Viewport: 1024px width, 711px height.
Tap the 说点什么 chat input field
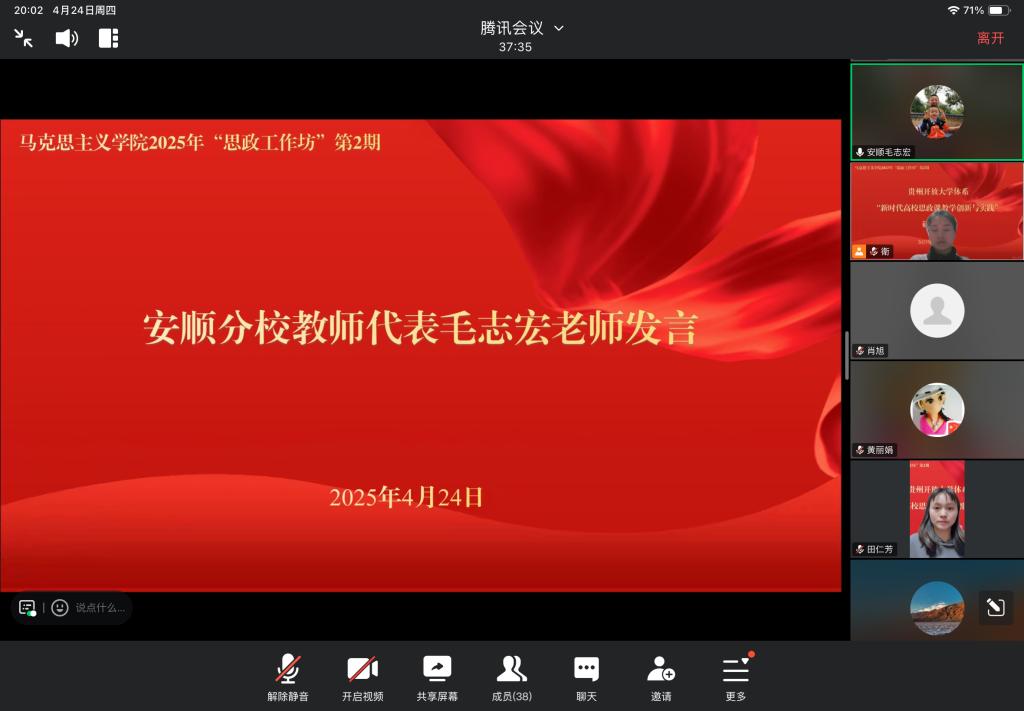coord(99,608)
